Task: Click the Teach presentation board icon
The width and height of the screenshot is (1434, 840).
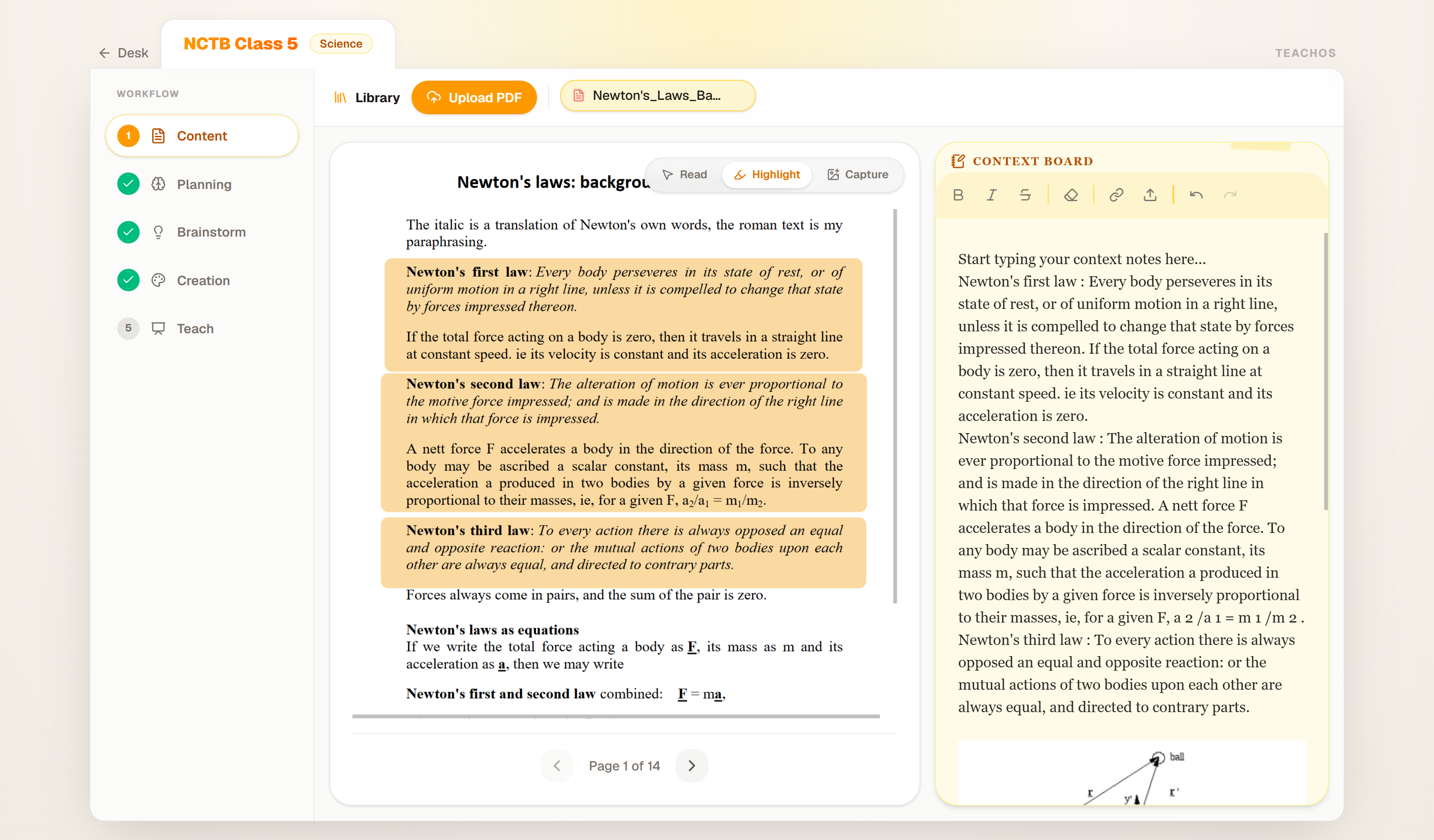Action: pyautogui.click(x=158, y=329)
